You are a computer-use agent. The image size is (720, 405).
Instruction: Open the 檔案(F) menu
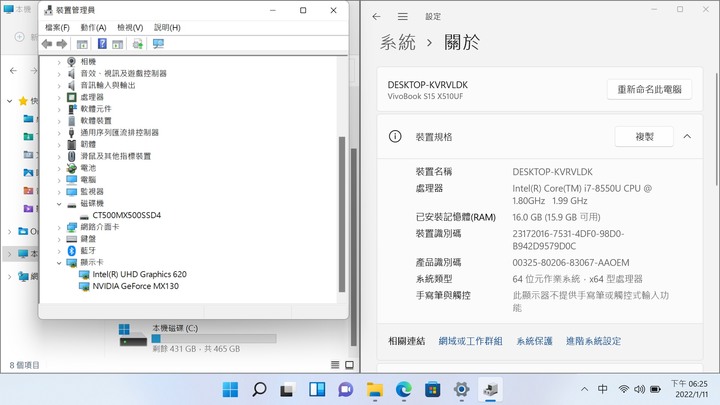57,28
